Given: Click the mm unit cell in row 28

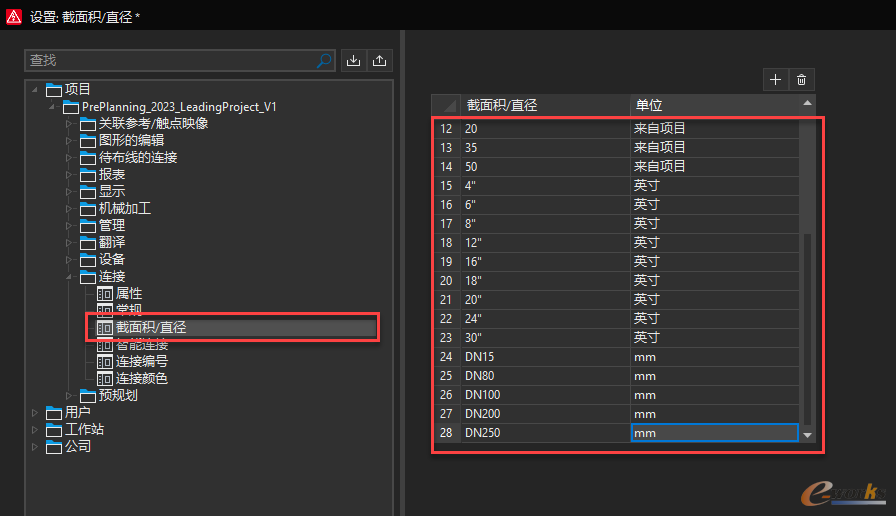Looking at the screenshot, I should (x=714, y=433).
